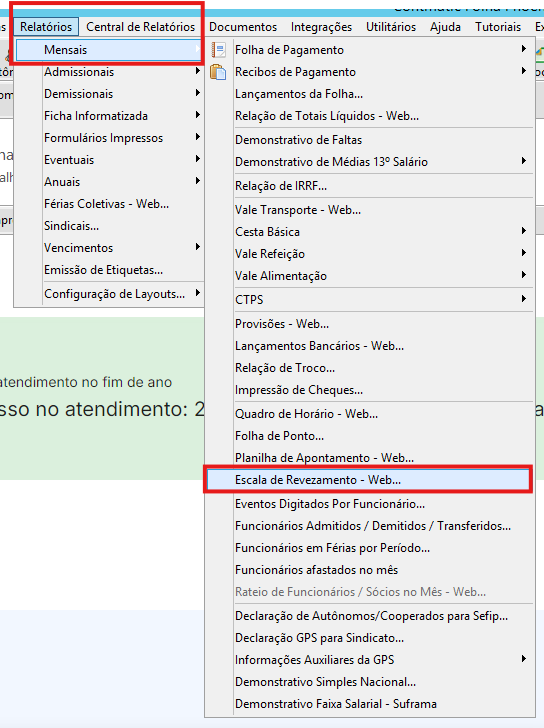Screen dimensions: 544x728
Task: Choose Escala de Revezamento - Web...
Action: pyautogui.click(x=369, y=480)
